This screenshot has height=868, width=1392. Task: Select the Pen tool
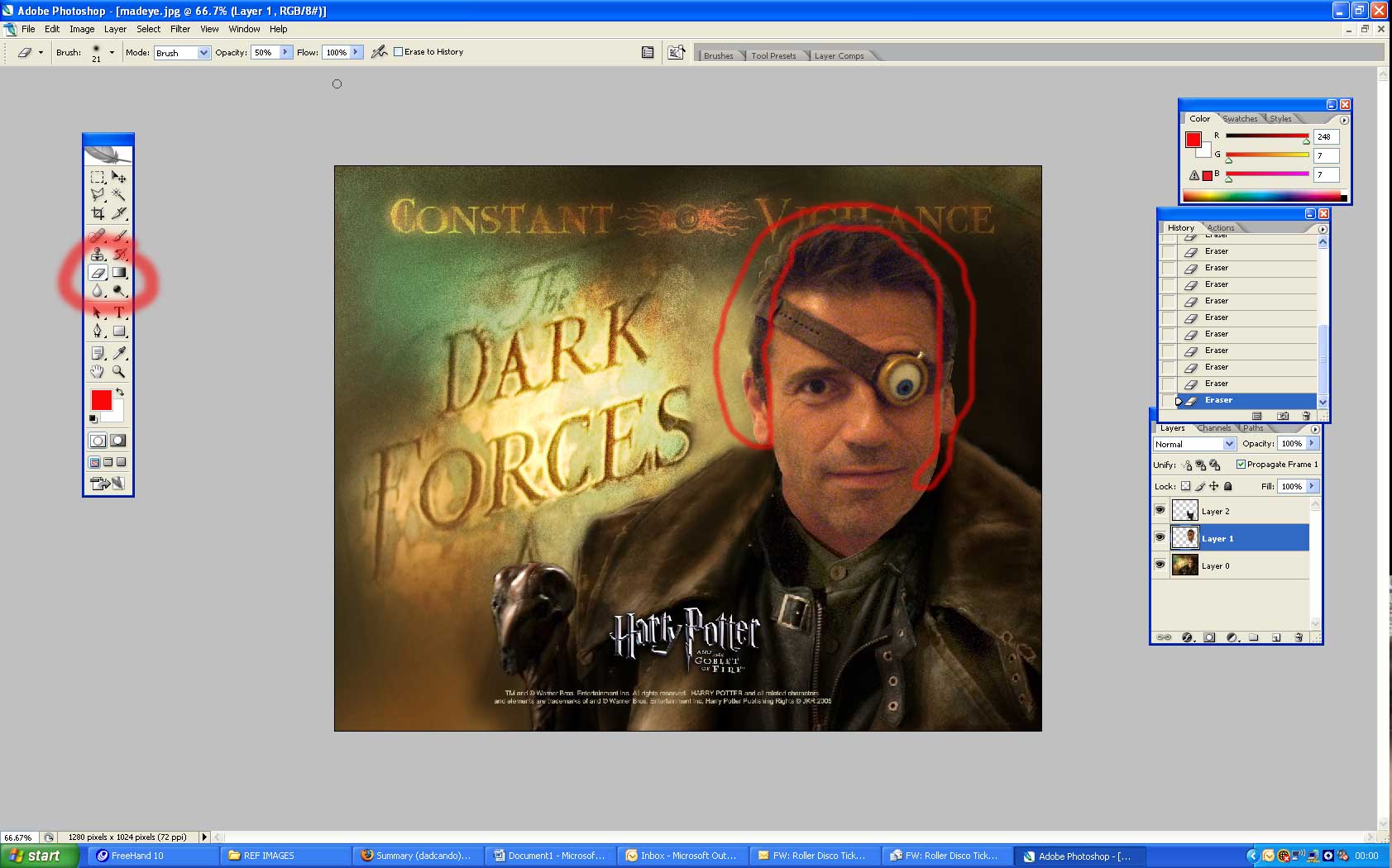click(98, 331)
